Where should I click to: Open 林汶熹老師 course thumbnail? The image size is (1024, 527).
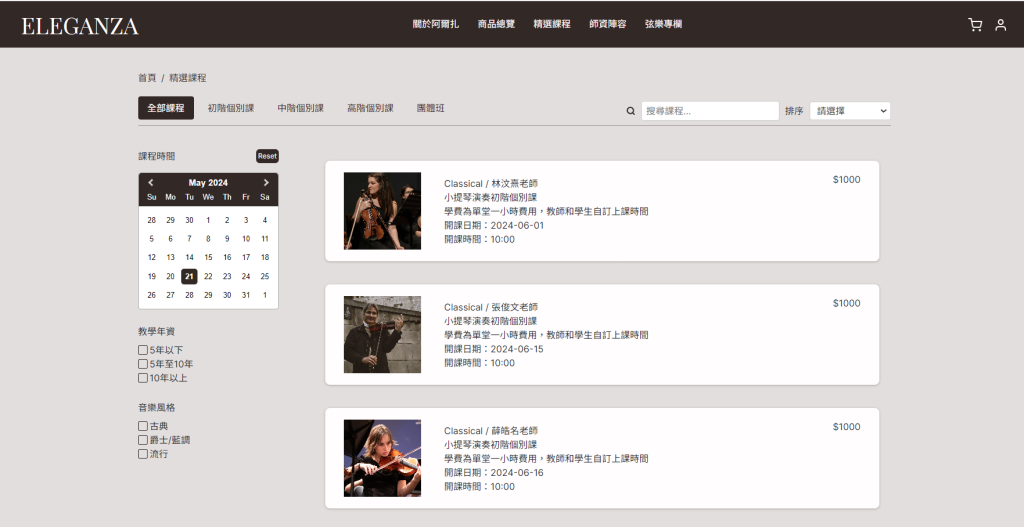pos(382,211)
